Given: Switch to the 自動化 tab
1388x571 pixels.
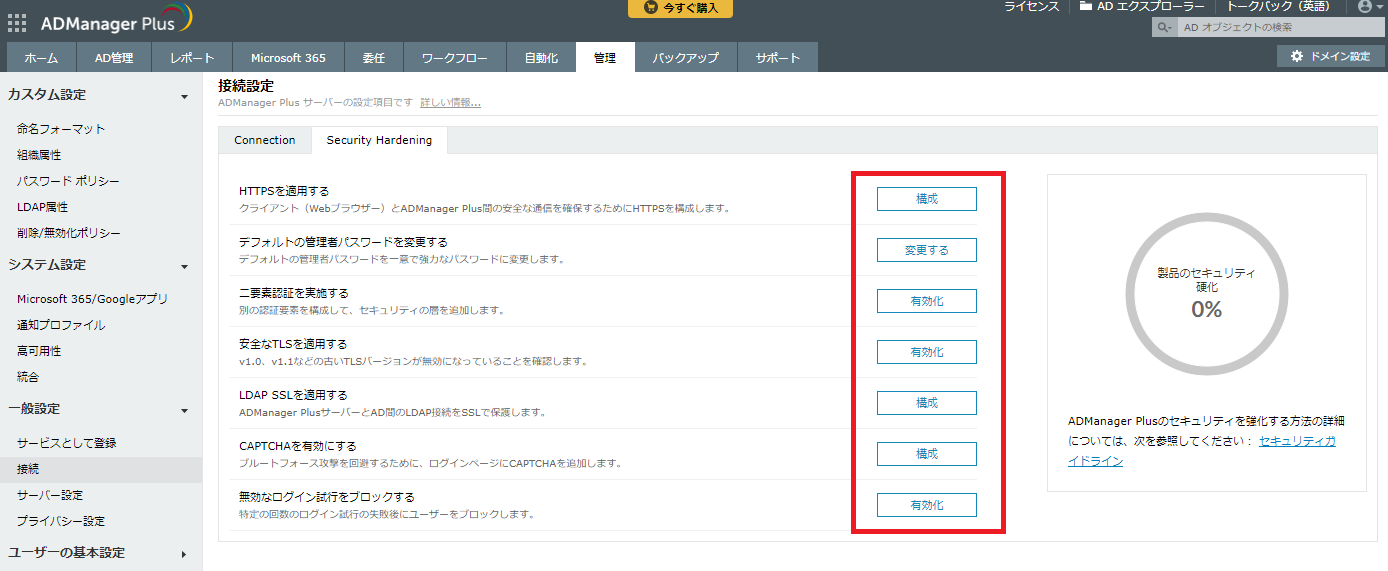Looking at the screenshot, I should [x=541, y=58].
